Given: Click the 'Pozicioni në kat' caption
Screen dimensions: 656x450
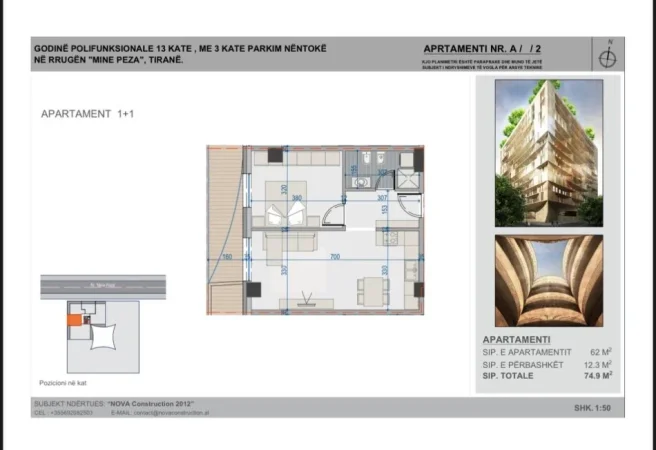Looking at the screenshot, I should [63, 383].
